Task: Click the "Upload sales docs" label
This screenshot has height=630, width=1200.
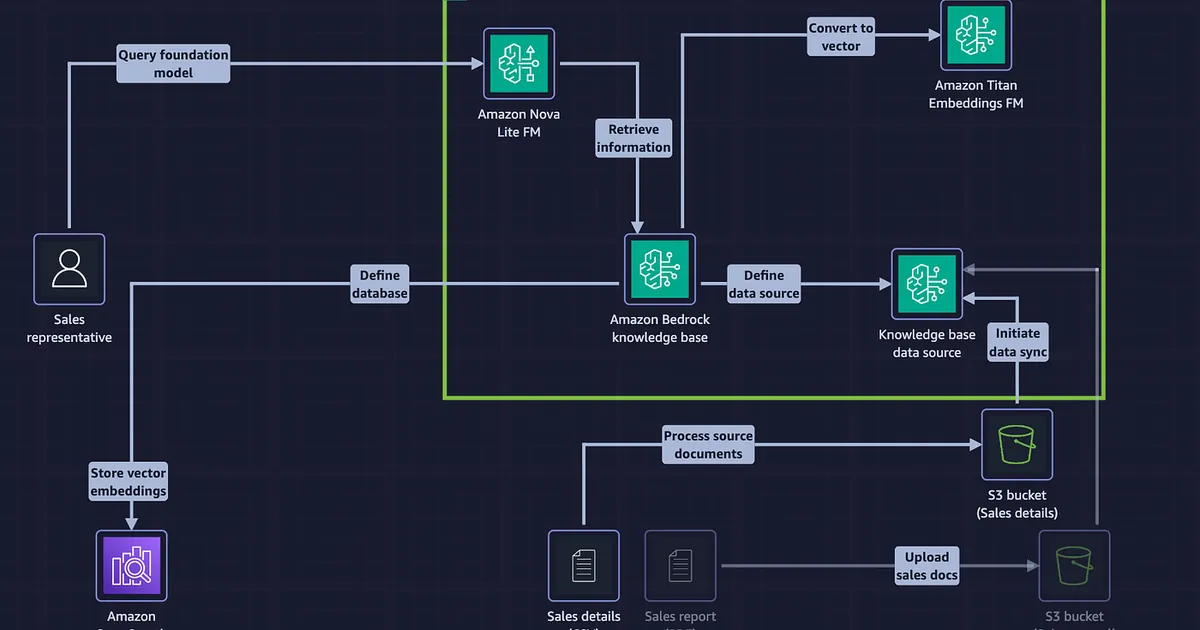Action: [927, 565]
